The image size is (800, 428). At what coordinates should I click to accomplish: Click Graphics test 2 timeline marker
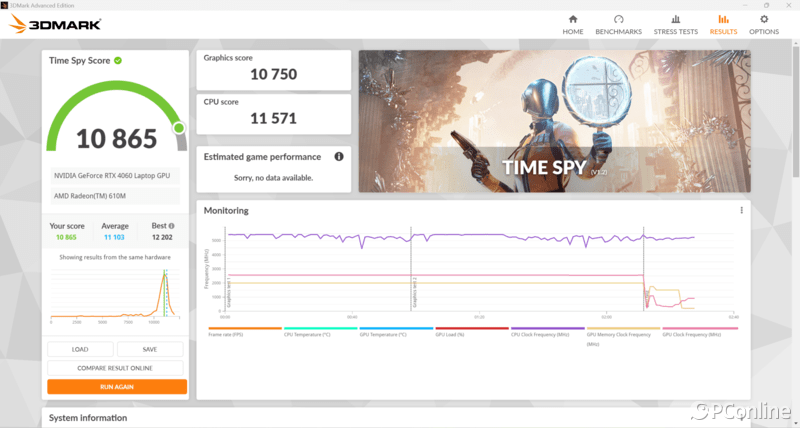click(415, 293)
